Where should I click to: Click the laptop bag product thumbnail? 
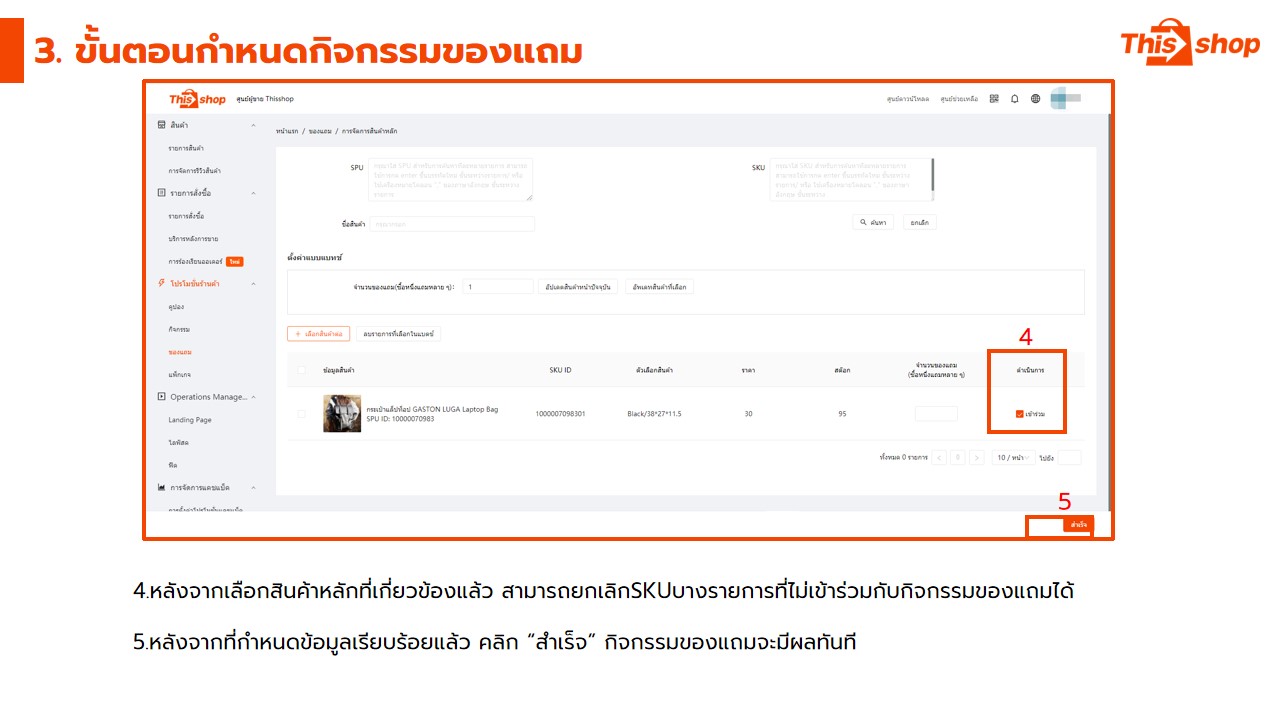342,413
